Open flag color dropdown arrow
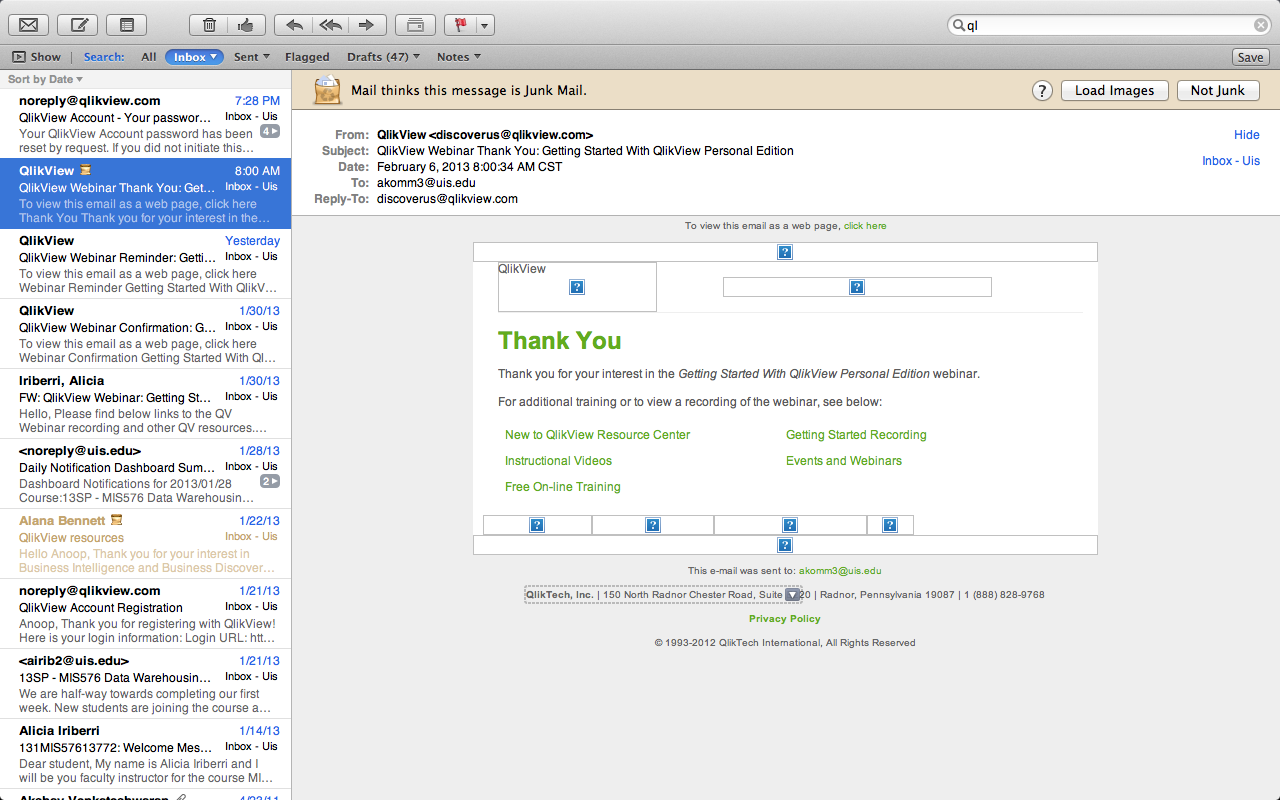1280x800 pixels. tap(485, 25)
